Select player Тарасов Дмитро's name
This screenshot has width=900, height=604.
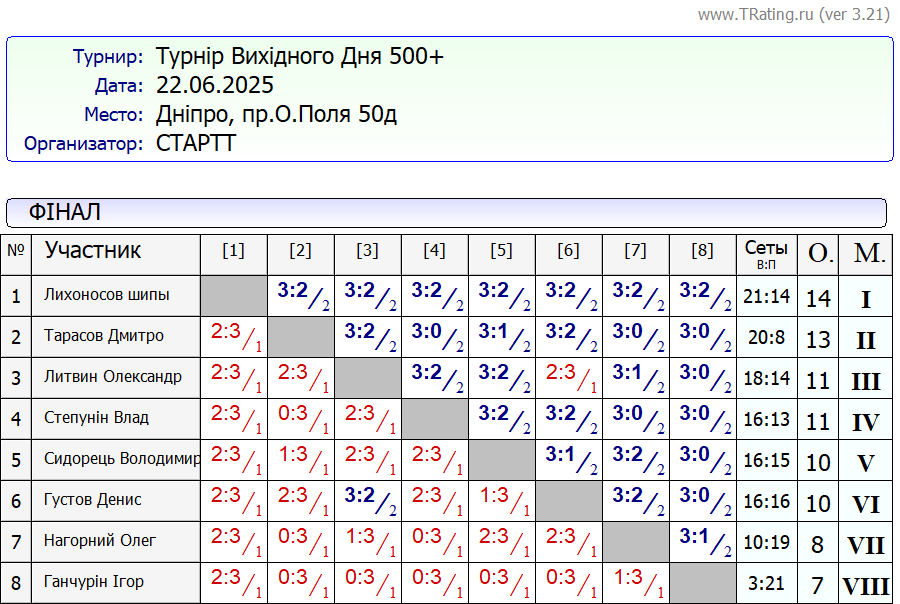[104, 336]
